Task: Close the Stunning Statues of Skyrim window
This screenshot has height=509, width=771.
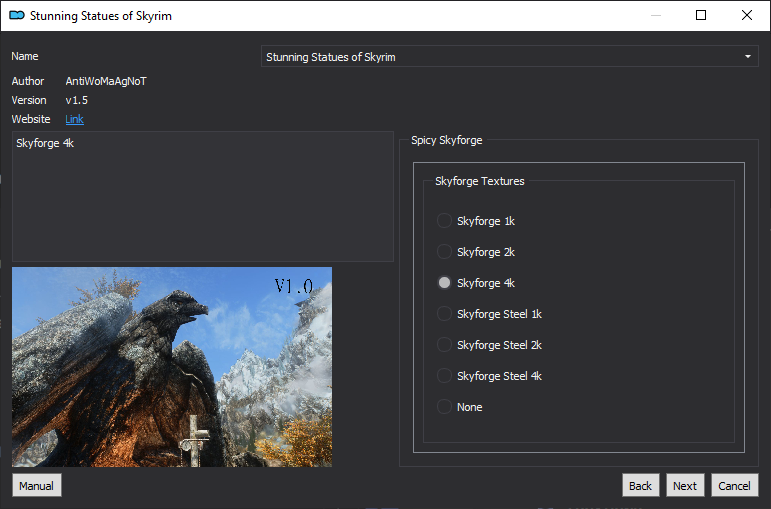Action: [x=746, y=15]
